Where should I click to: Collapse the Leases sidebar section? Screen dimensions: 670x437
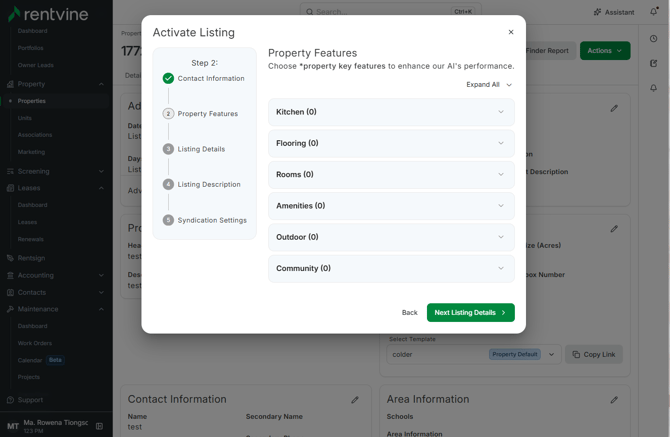pos(56,188)
